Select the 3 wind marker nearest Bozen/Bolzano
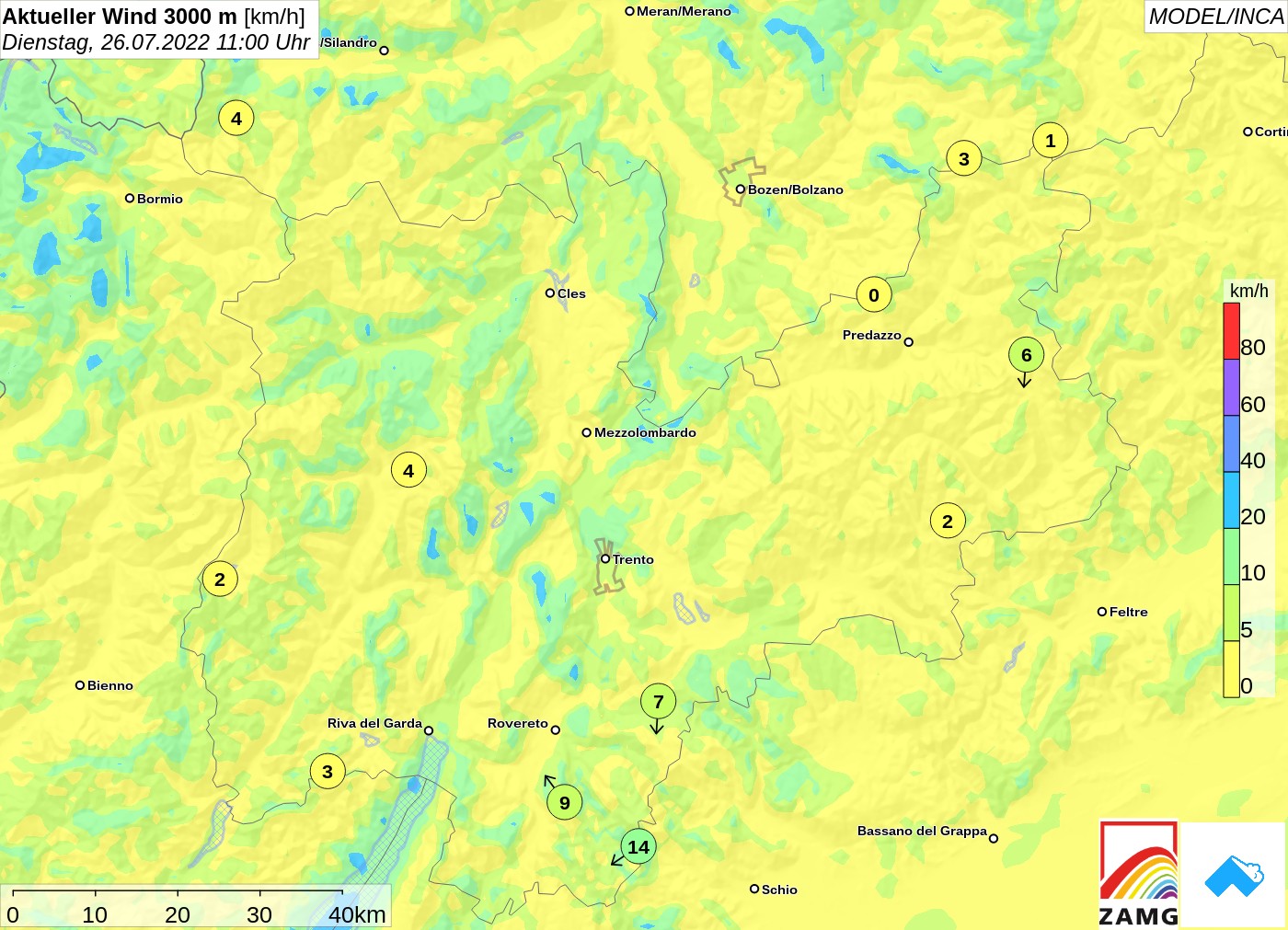1288x930 pixels. tap(963, 158)
